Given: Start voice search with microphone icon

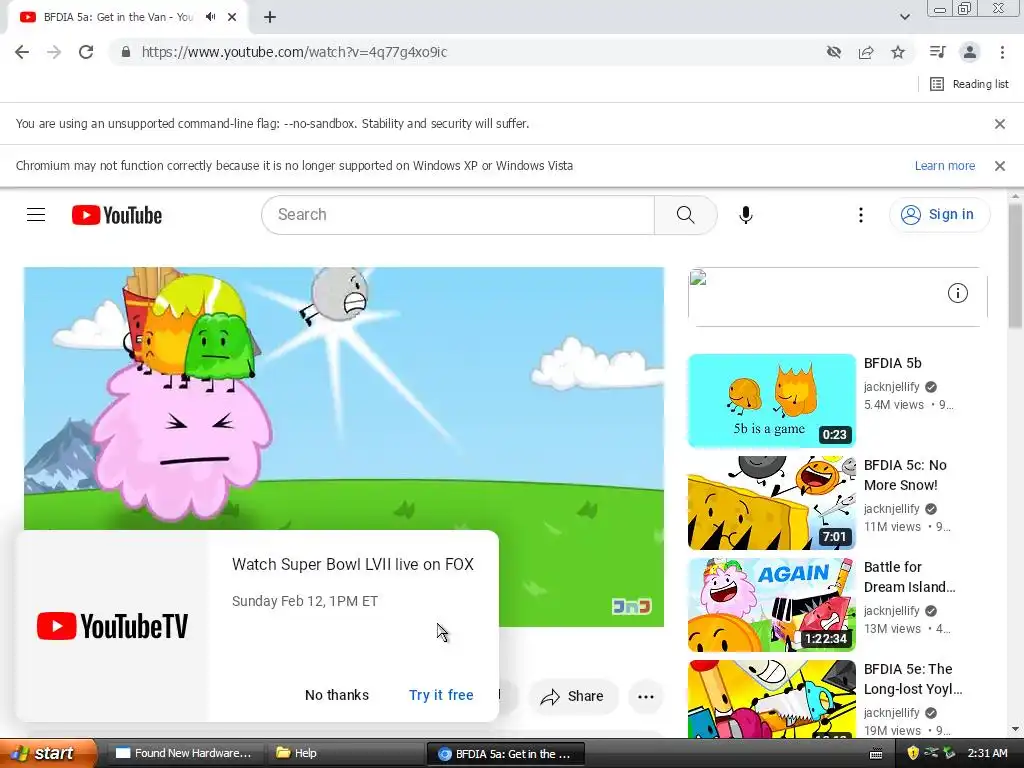Looking at the screenshot, I should [x=746, y=215].
